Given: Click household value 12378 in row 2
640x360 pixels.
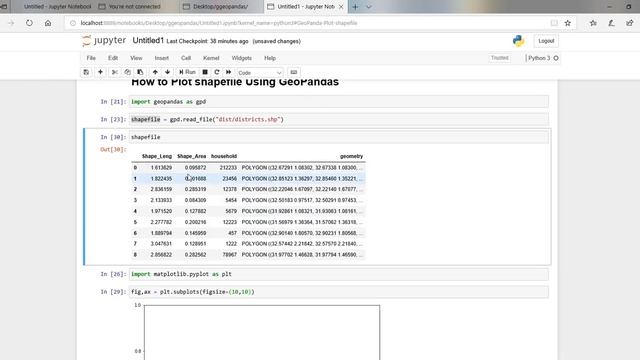Looking at the screenshot, I should pos(230,189).
